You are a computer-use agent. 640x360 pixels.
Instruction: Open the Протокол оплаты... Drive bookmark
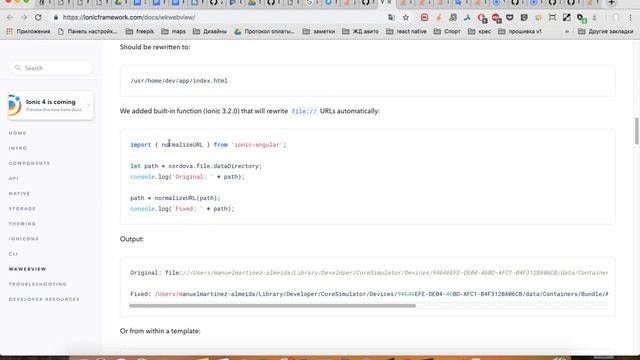pos(264,31)
